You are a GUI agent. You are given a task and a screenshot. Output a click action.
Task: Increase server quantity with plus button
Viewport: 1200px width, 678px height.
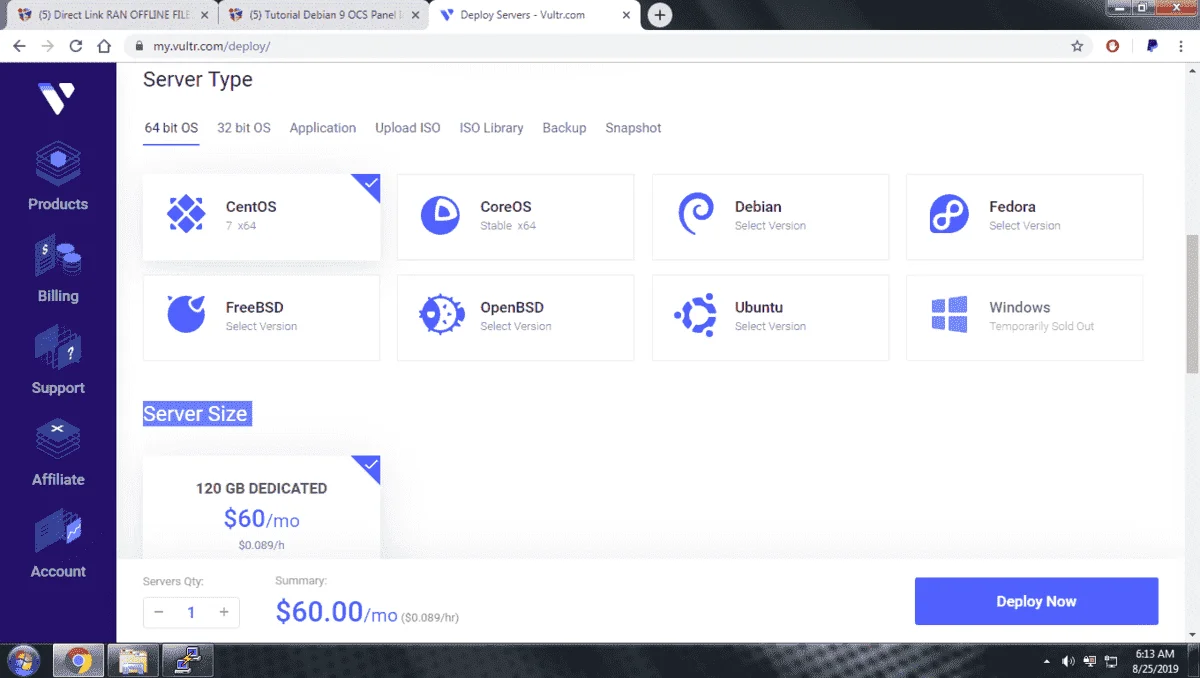[224, 612]
